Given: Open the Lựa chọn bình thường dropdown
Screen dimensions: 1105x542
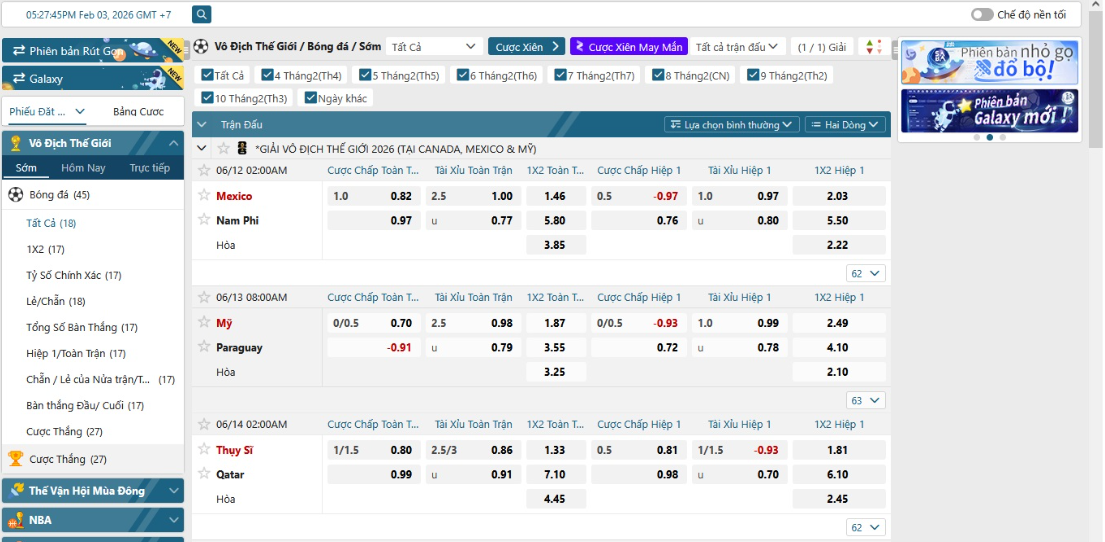Looking at the screenshot, I should pyautogui.click(x=731, y=125).
